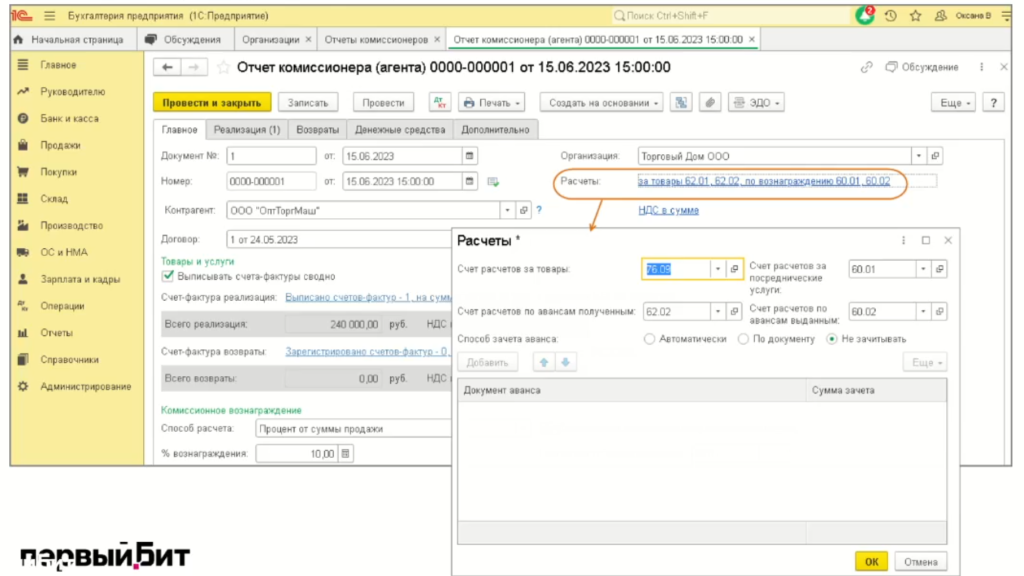Click the calendar icon beside date 15.06.2023
This screenshot has width=1024, height=576.
[470, 156]
